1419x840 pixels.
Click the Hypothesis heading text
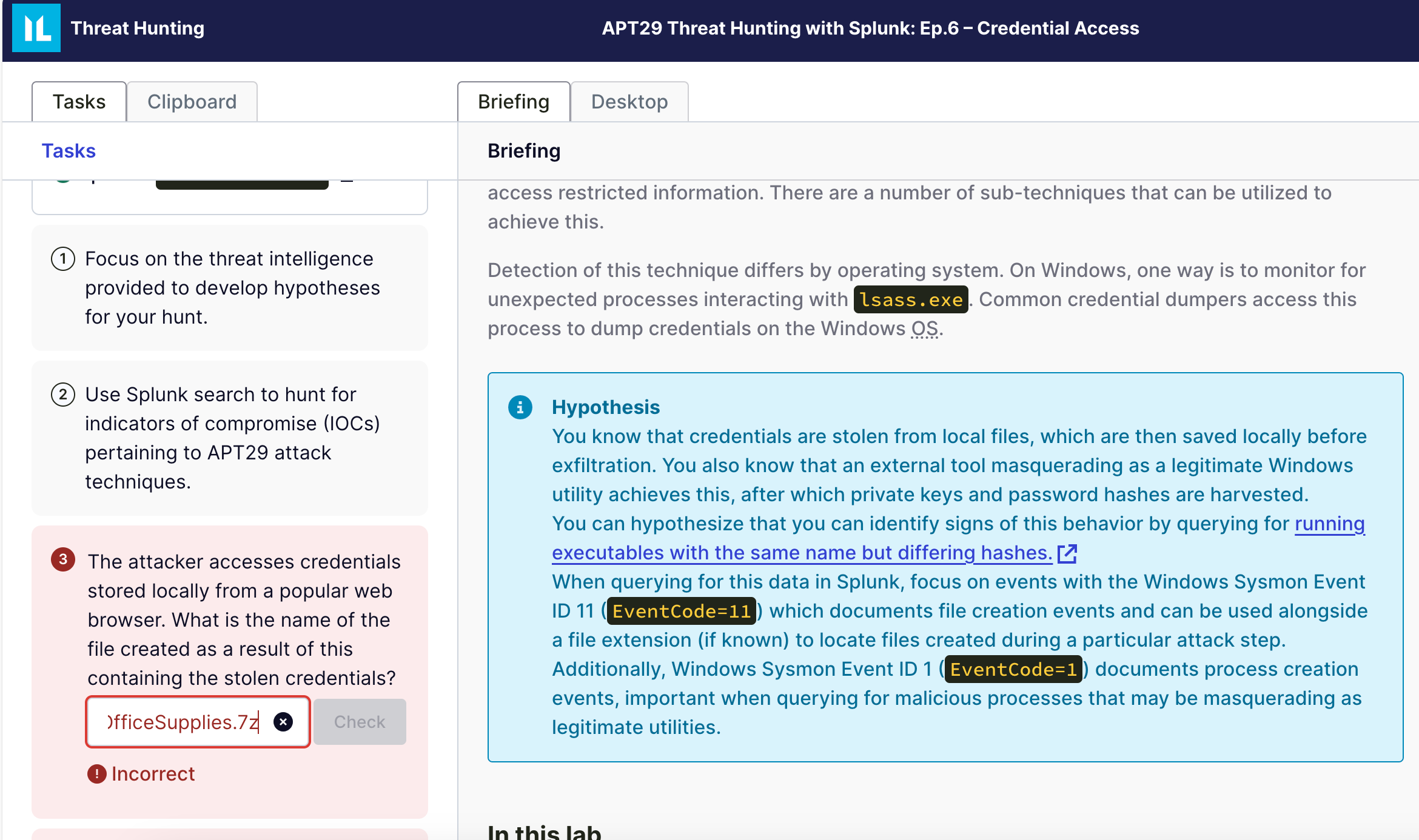coord(606,407)
